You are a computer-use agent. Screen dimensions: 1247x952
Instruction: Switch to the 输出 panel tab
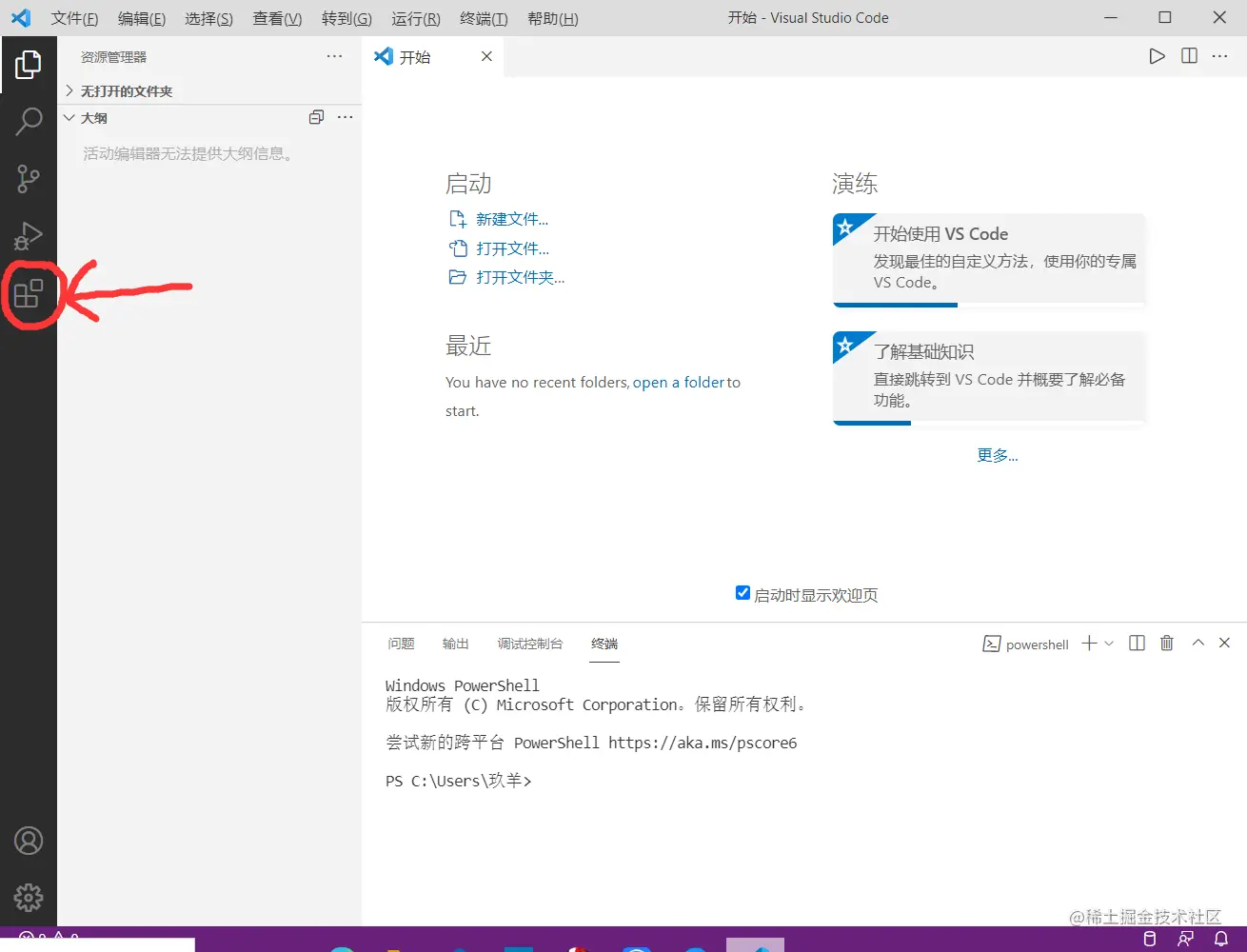click(455, 644)
